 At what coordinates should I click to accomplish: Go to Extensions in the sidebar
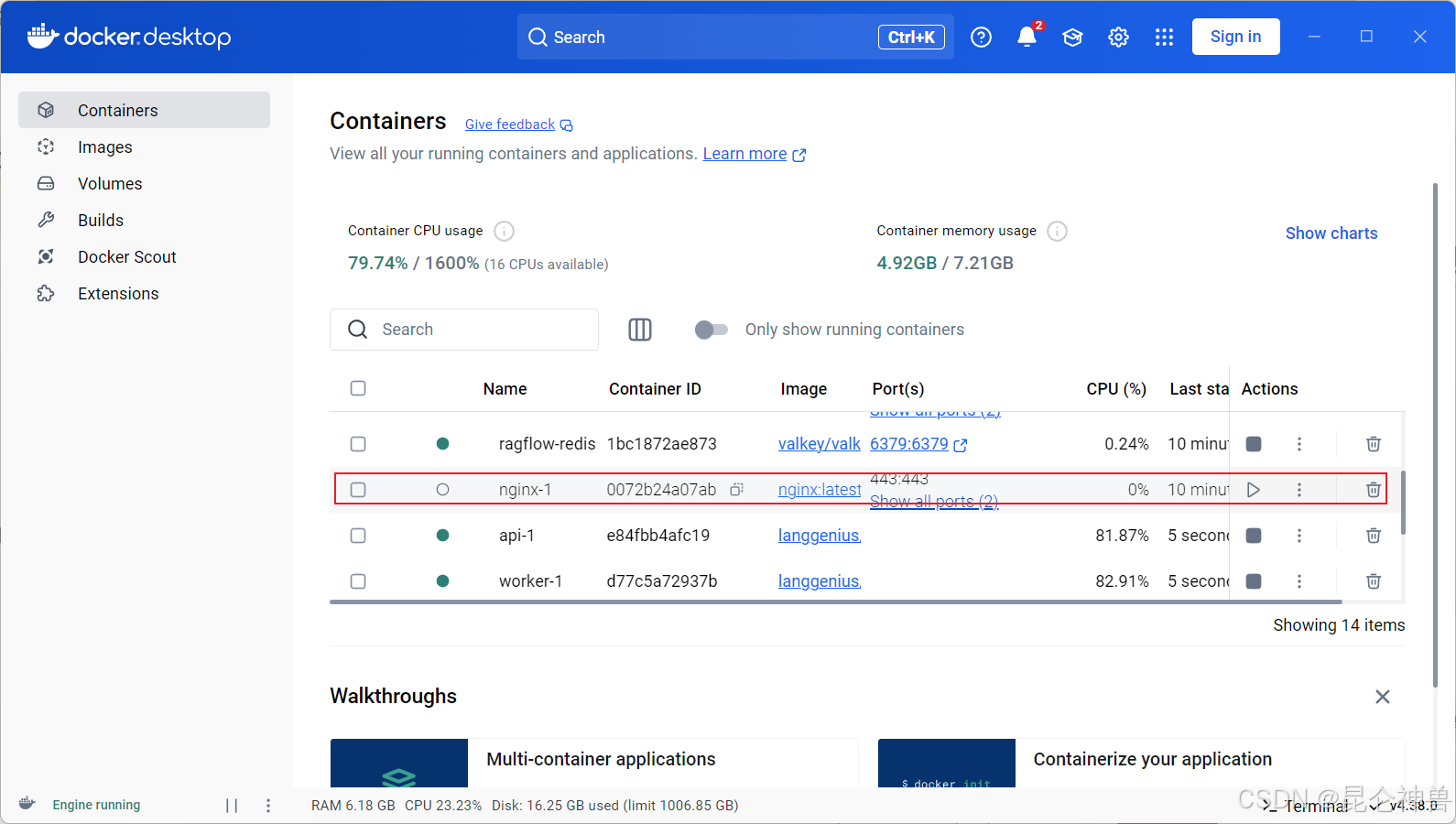point(144,293)
